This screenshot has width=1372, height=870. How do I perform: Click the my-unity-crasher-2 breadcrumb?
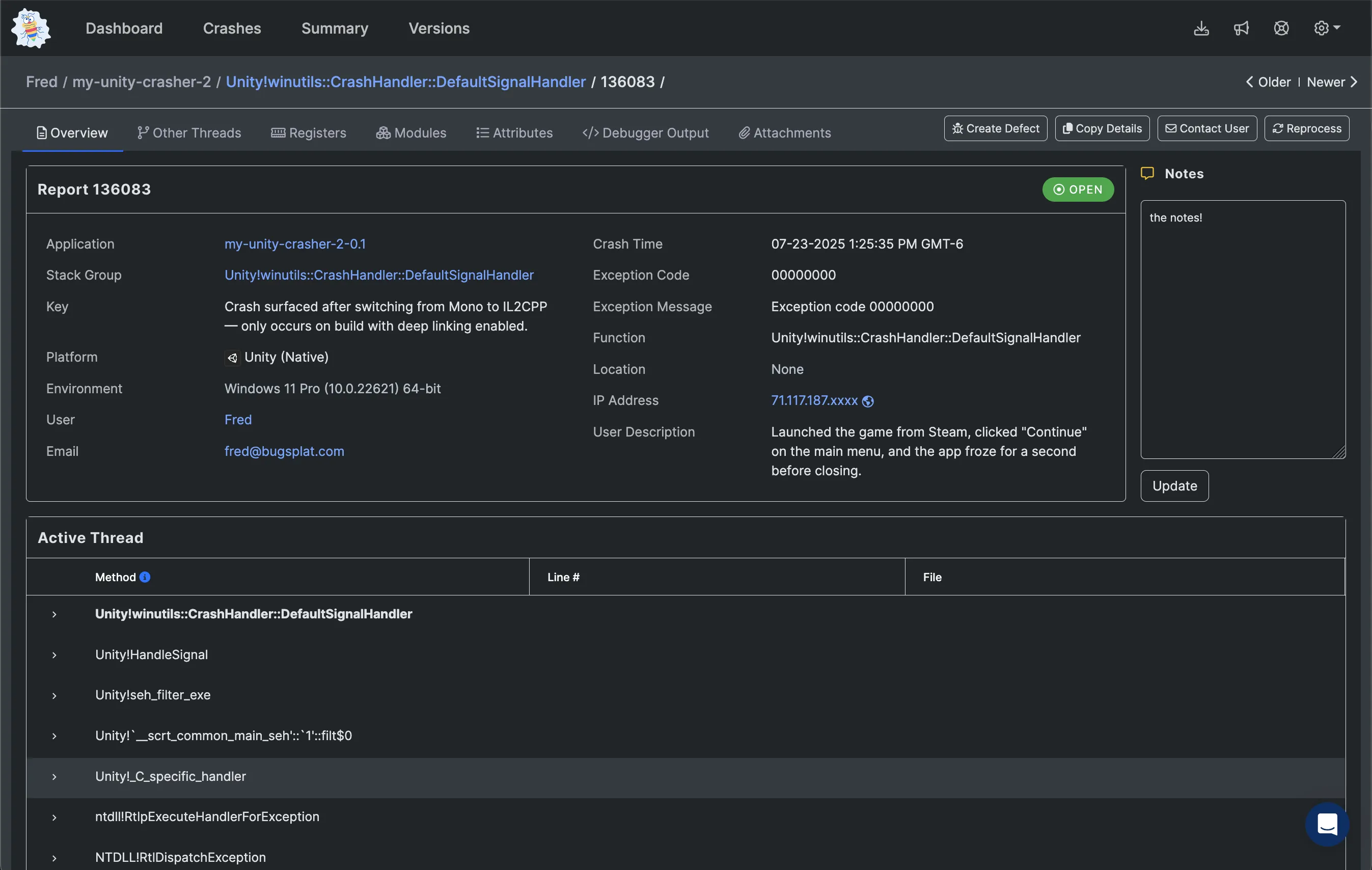[141, 81]
